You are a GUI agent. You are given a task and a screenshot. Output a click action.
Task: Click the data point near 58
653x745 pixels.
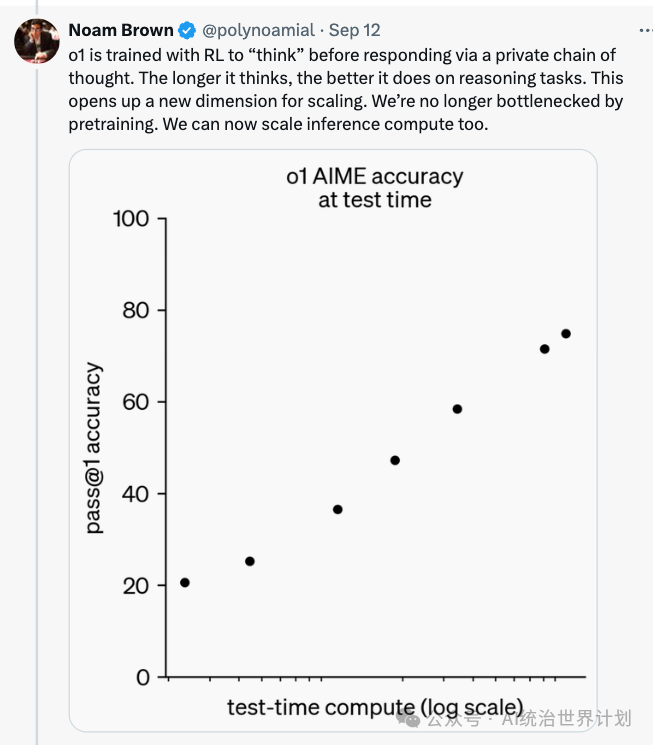click(x=457, y=409)
